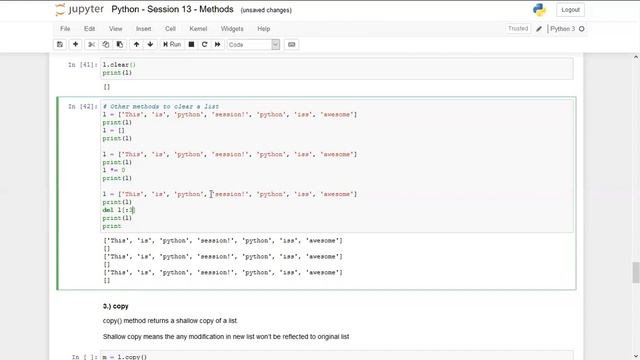
Task: Click the '(unsaved changes)' status text
Action: coord(266,10)
